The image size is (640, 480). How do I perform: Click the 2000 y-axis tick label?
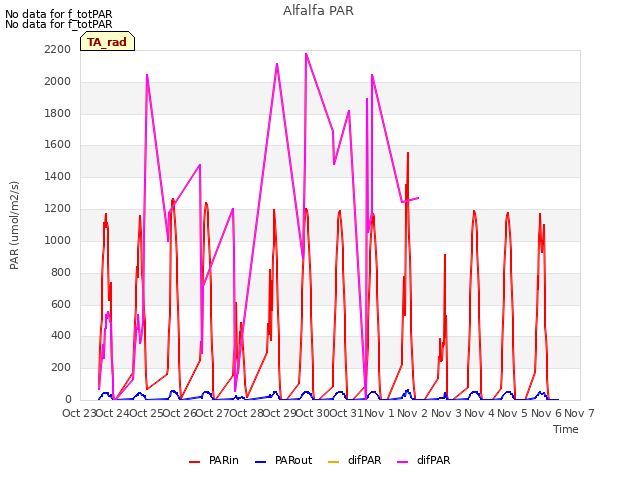click(x=58, y=82)
